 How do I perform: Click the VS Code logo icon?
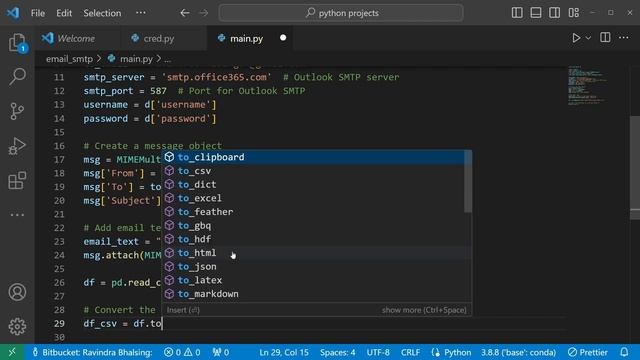[13, 13]
